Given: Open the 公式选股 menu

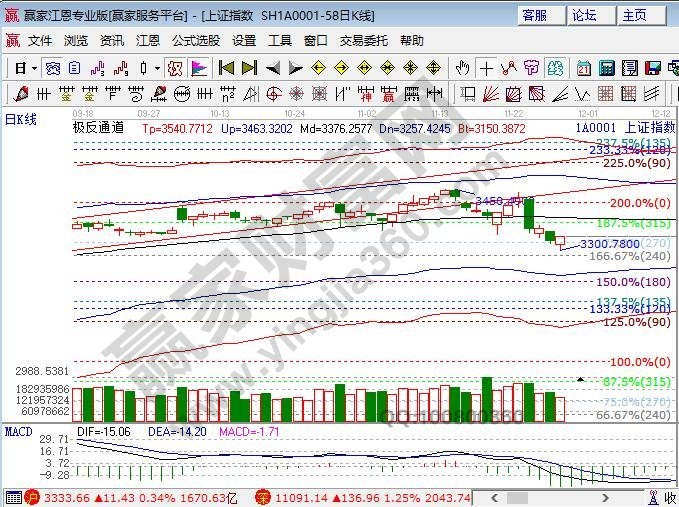Looking at the screenshot, I should pyautogui.click(x=195, y=41).
